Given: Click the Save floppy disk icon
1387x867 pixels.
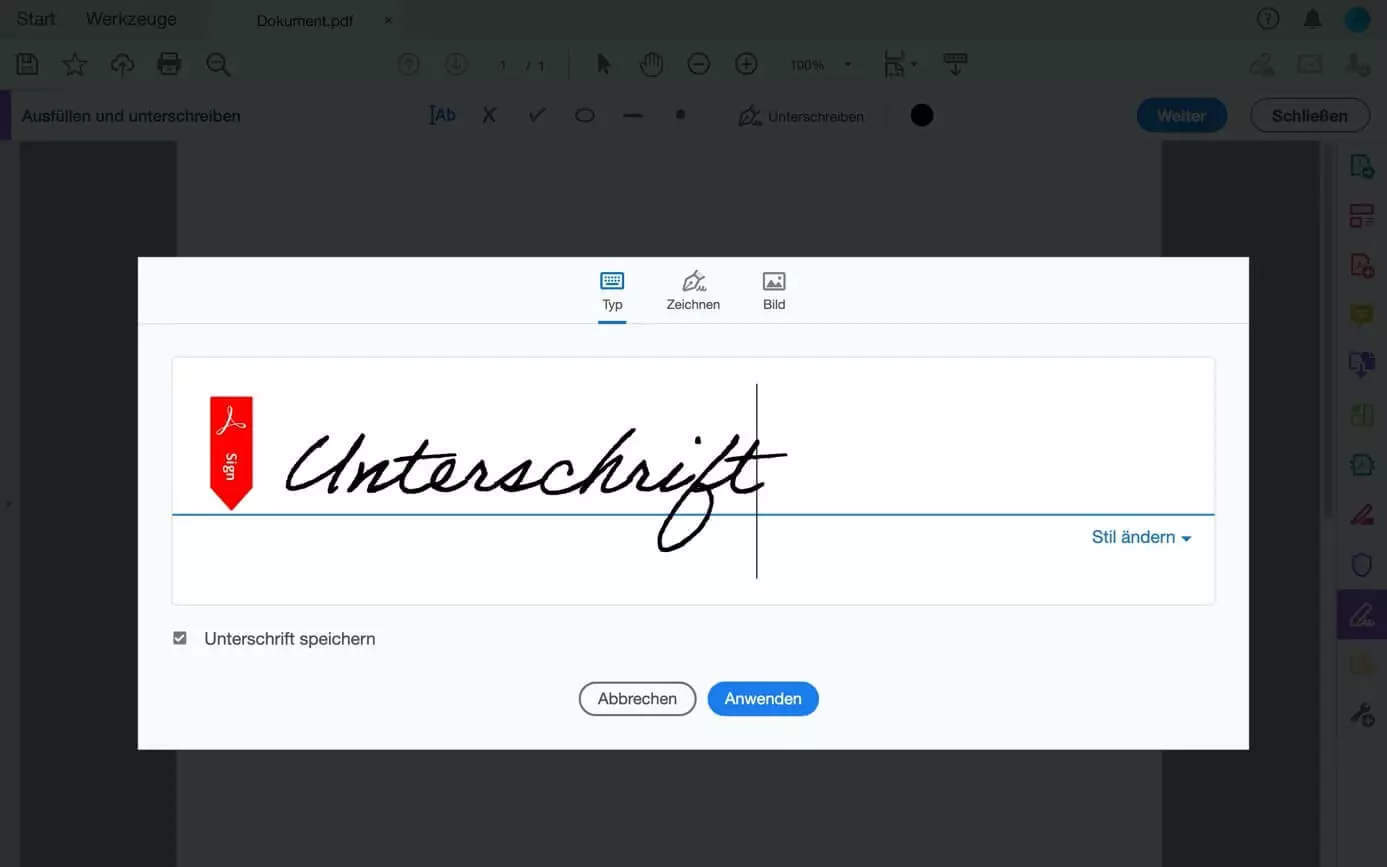Looking at the screenshot, I should coord(28,65).
